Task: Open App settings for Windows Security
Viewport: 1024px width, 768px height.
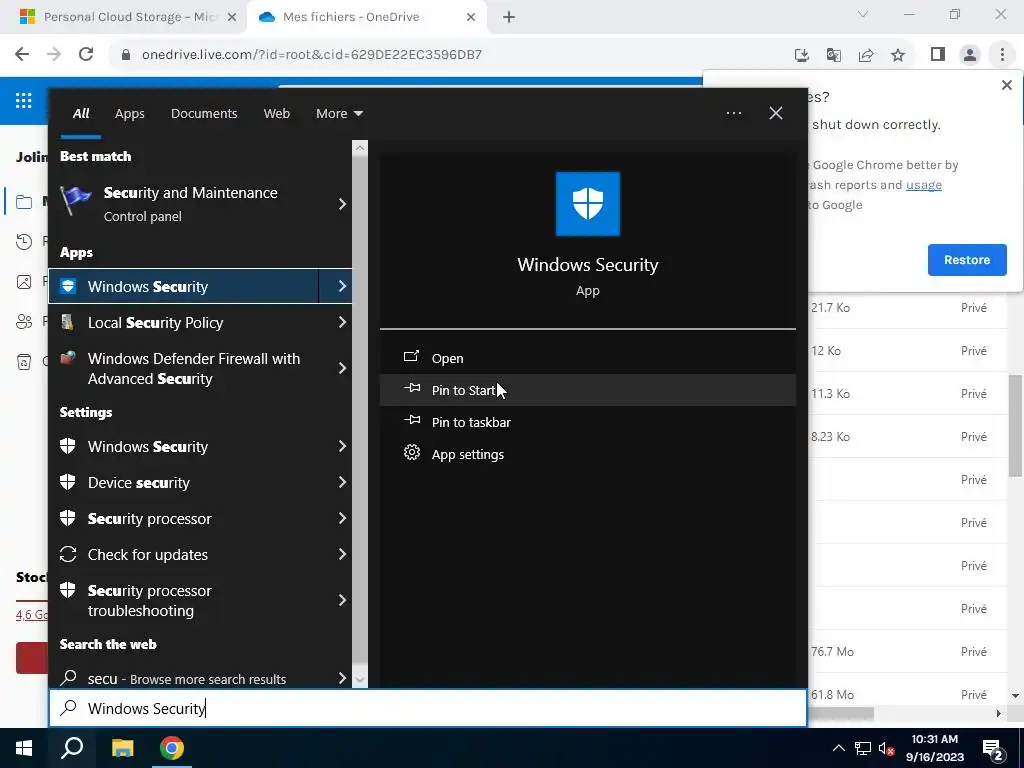Action: pyautogui.click(x=588, y=454)
